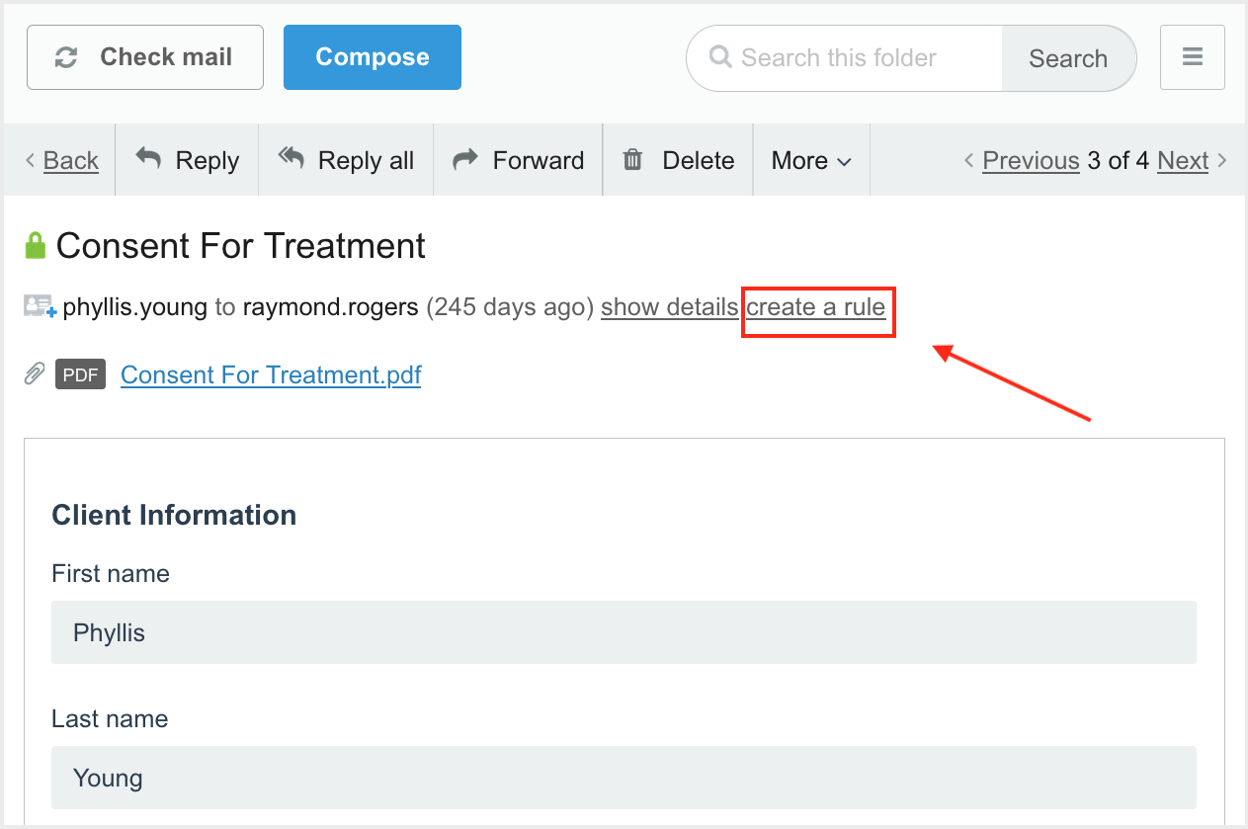Click the Forward arrow icon

(x=465, y=158)
